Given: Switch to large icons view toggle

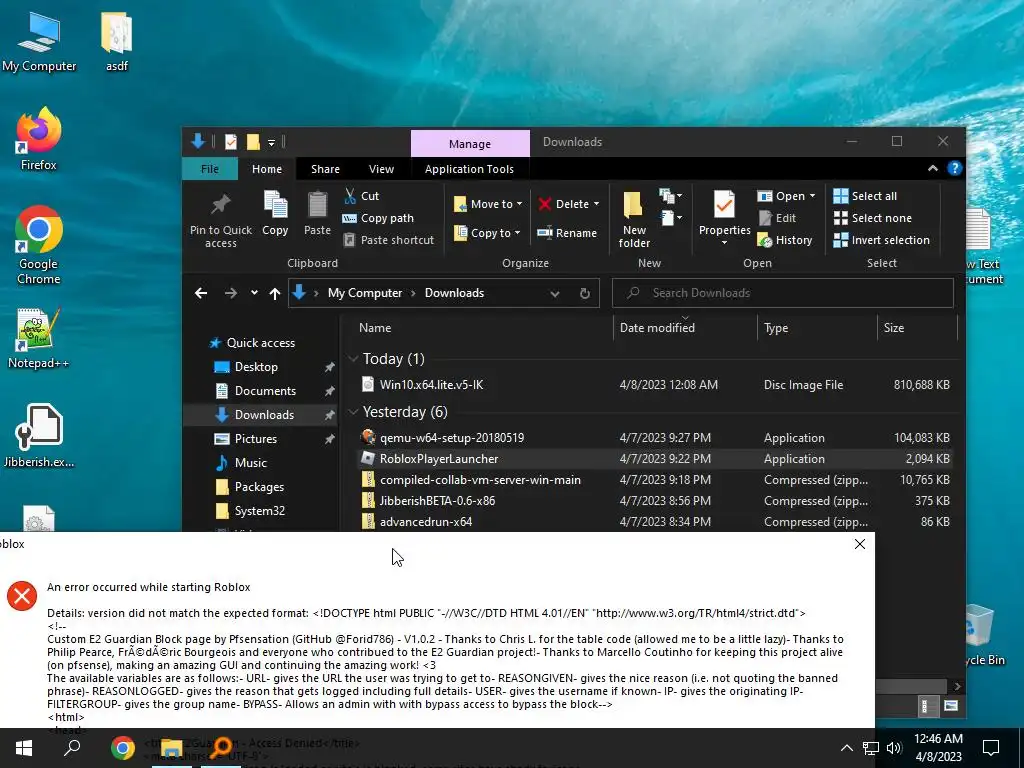Looking at the screenshot, I should click(951, 705).
